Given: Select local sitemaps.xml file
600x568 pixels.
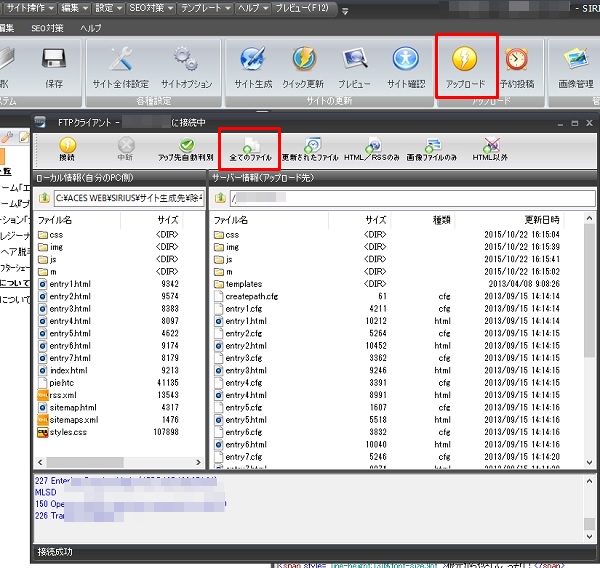Looking at the screenshot, I should 68,420.
